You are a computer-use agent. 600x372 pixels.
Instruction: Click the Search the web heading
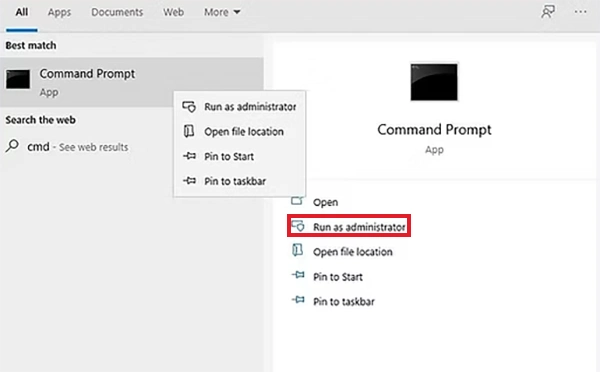pos(40,120)
